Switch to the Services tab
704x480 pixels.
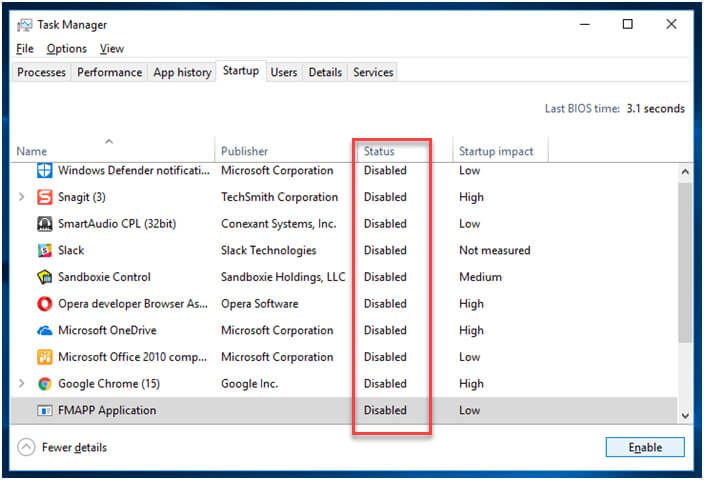click(x=373, y=72)
